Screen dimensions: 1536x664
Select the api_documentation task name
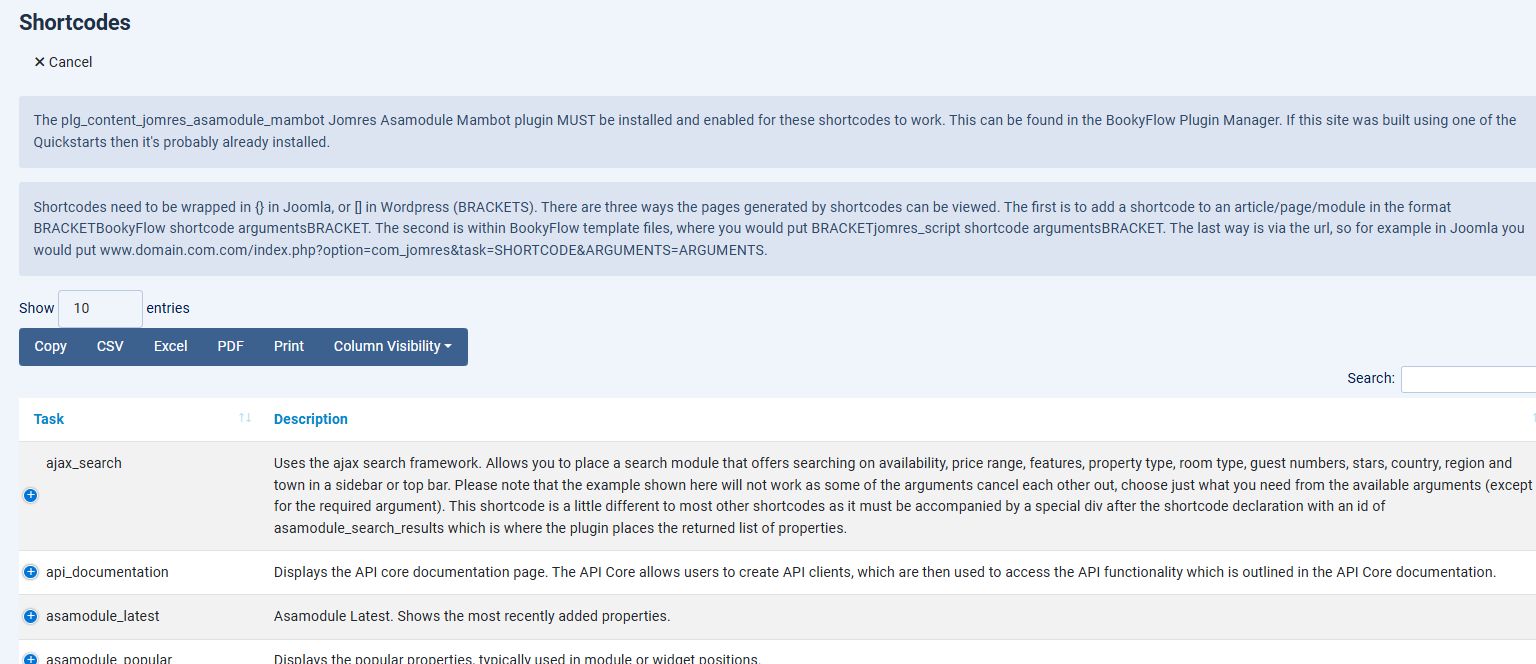[x=107, y=572]
